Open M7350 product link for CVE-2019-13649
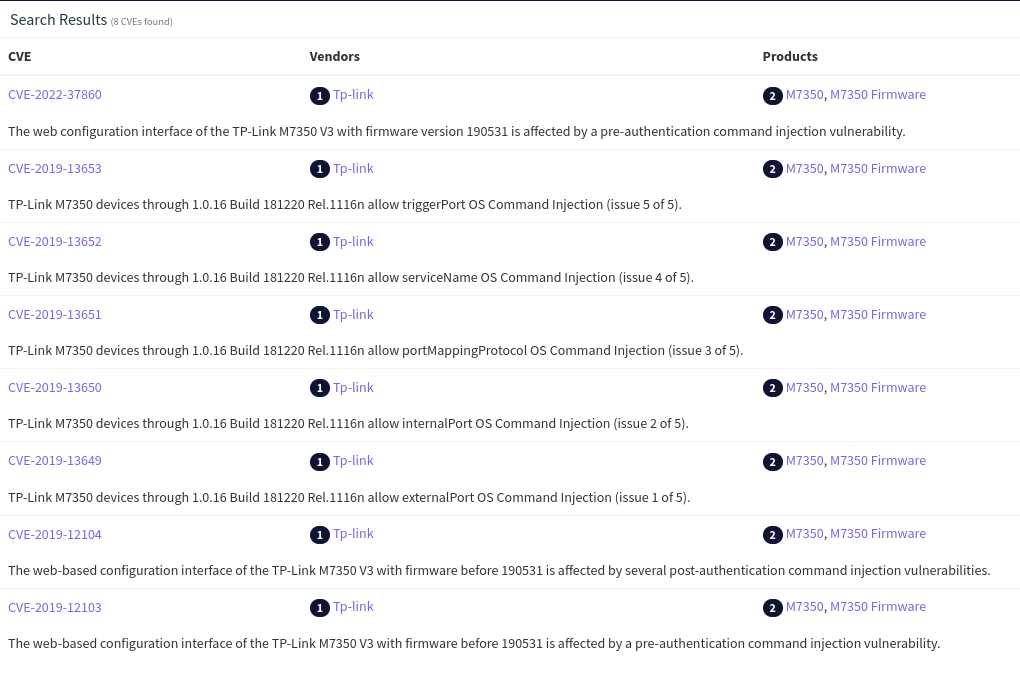Viewport: 1020px width, 676px height. [x=804, y=460]
